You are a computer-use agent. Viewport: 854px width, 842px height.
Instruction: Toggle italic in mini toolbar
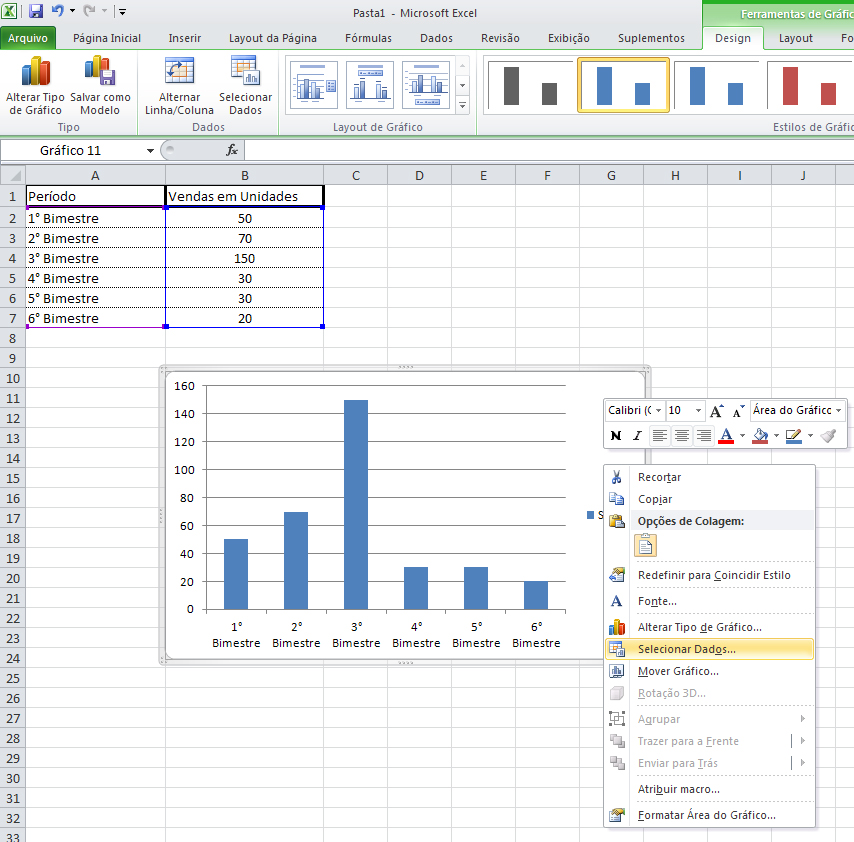637,436
